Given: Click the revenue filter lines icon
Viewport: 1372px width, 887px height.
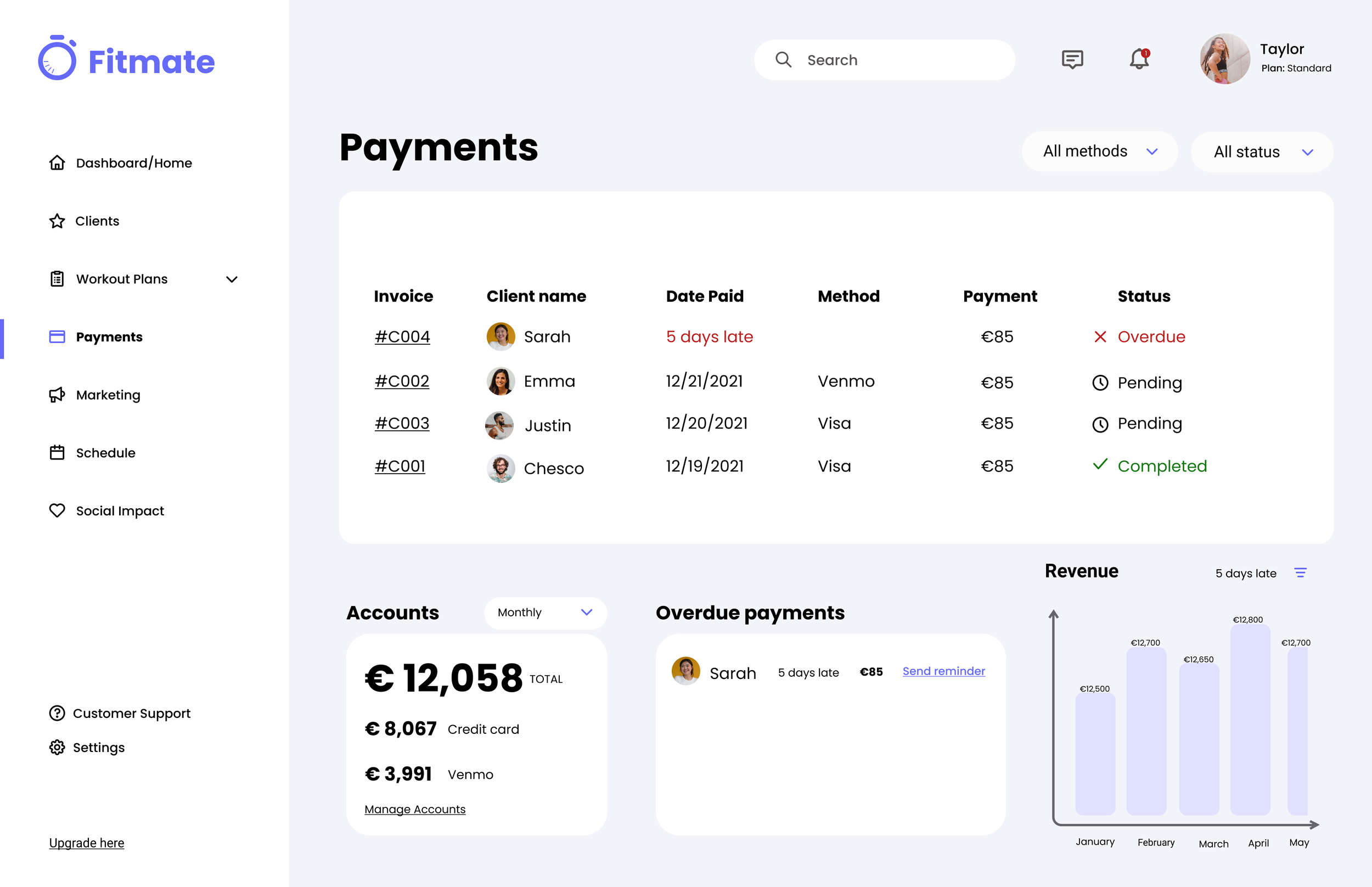Looking at the screenshot, I should [1300, 572].
